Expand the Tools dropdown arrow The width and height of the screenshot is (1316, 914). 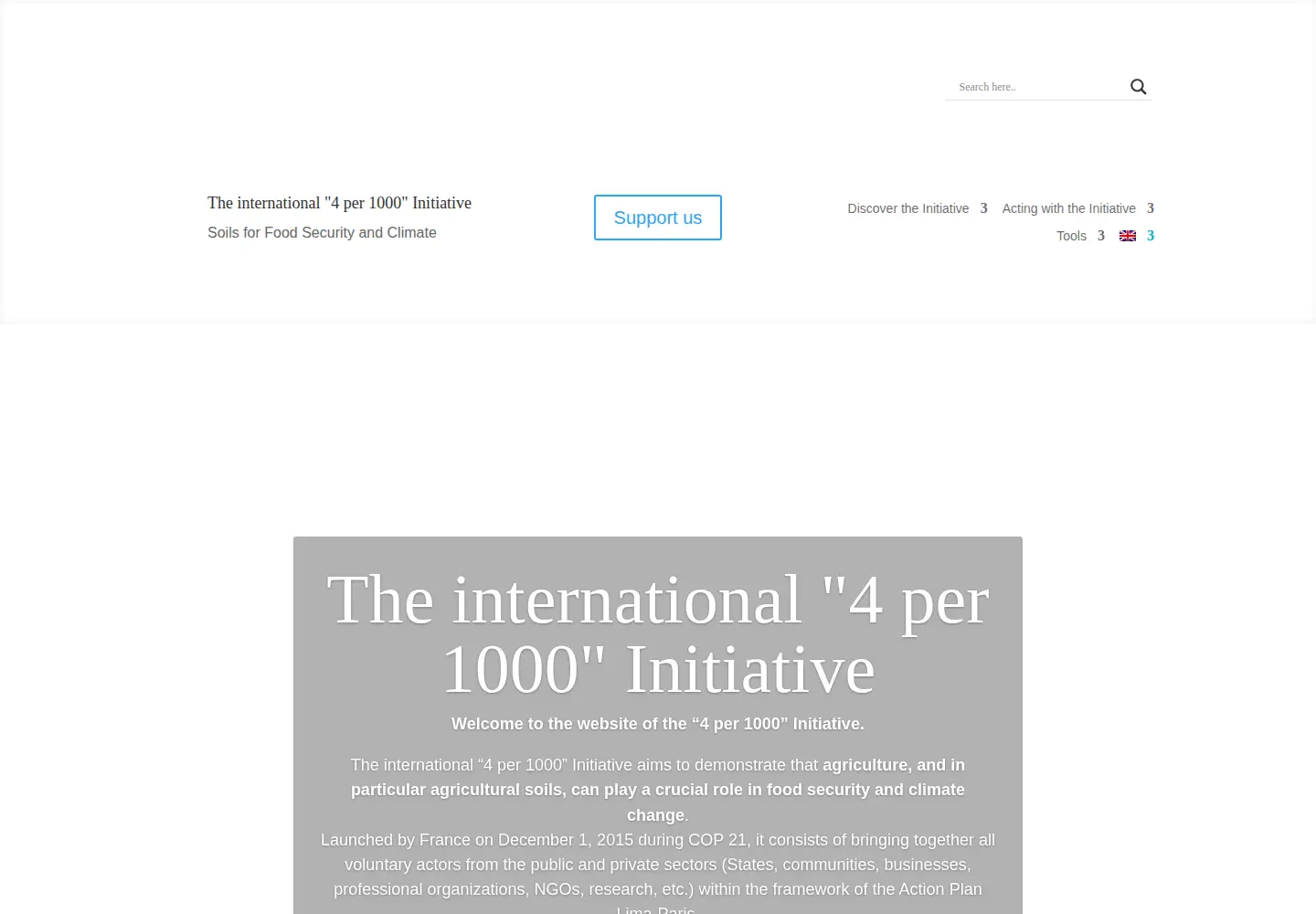point(1101,236)
